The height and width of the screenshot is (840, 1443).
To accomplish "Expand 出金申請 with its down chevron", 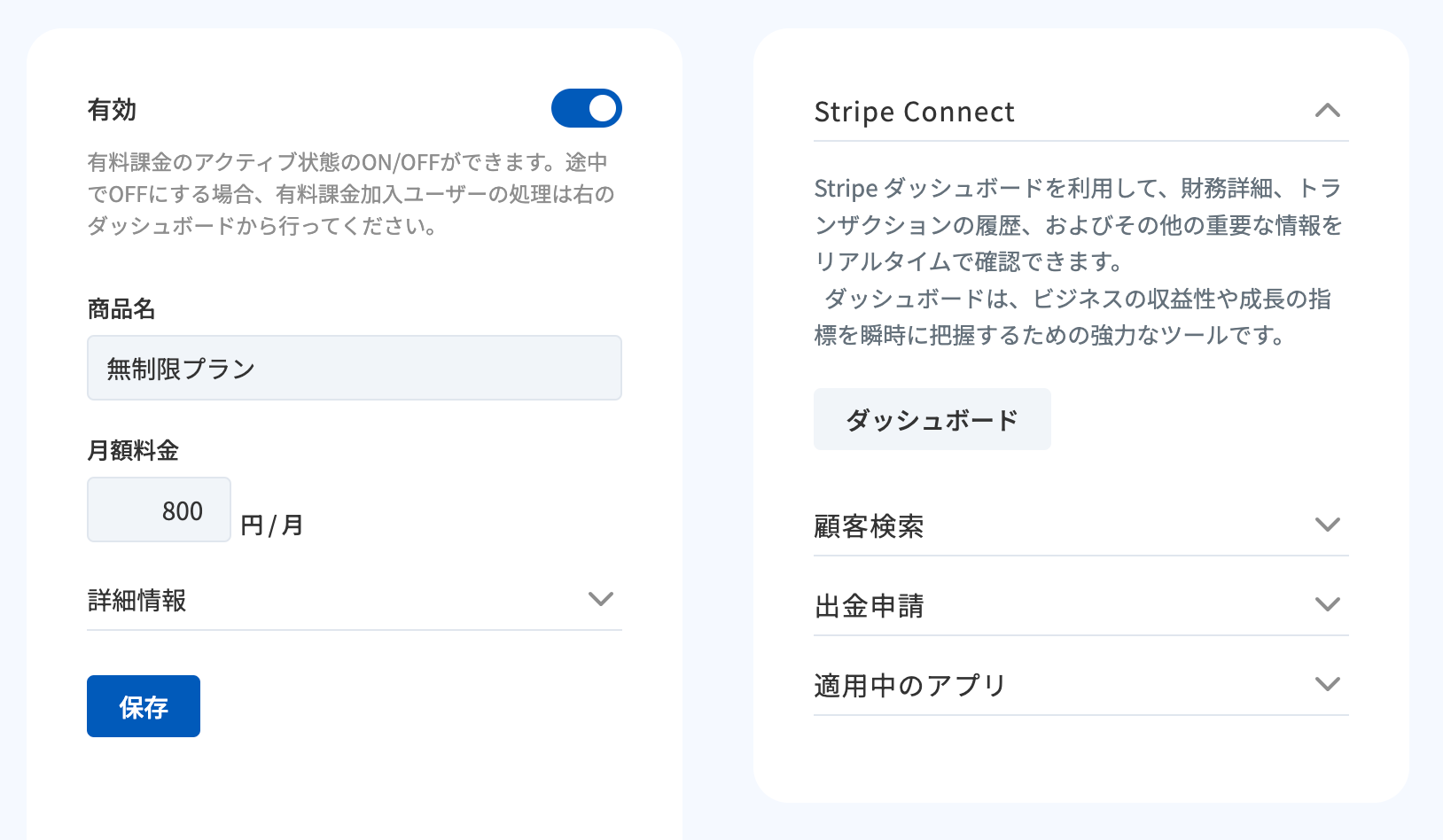I will pos(1327,604).
